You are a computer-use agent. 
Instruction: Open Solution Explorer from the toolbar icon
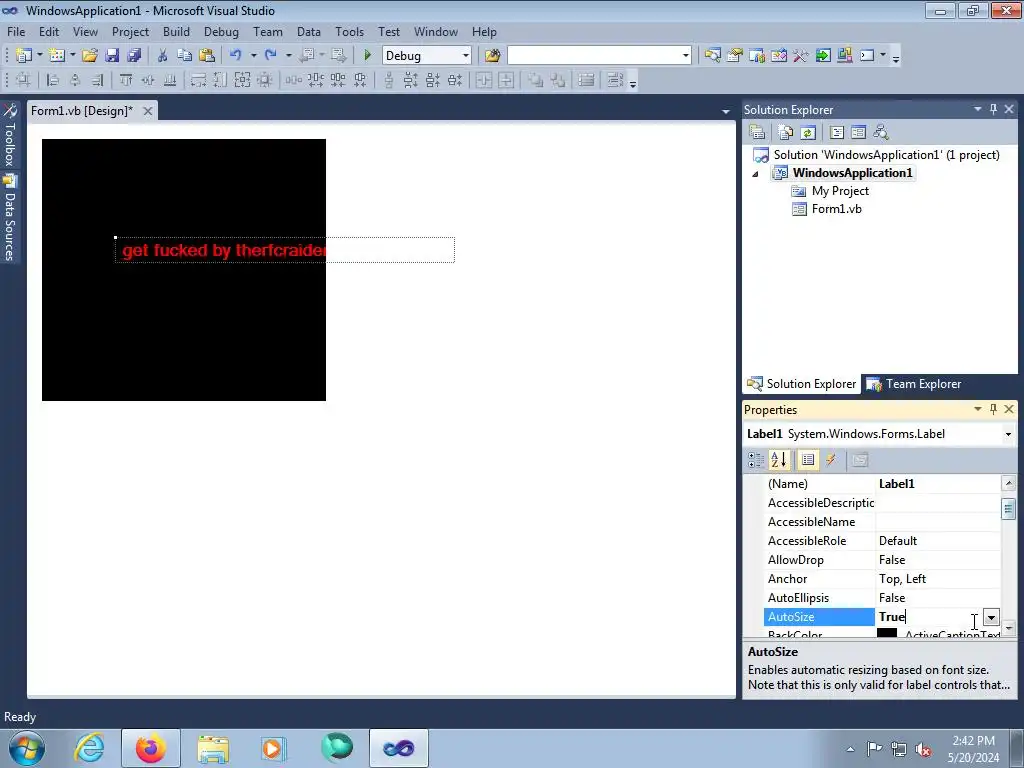[712, 56]
